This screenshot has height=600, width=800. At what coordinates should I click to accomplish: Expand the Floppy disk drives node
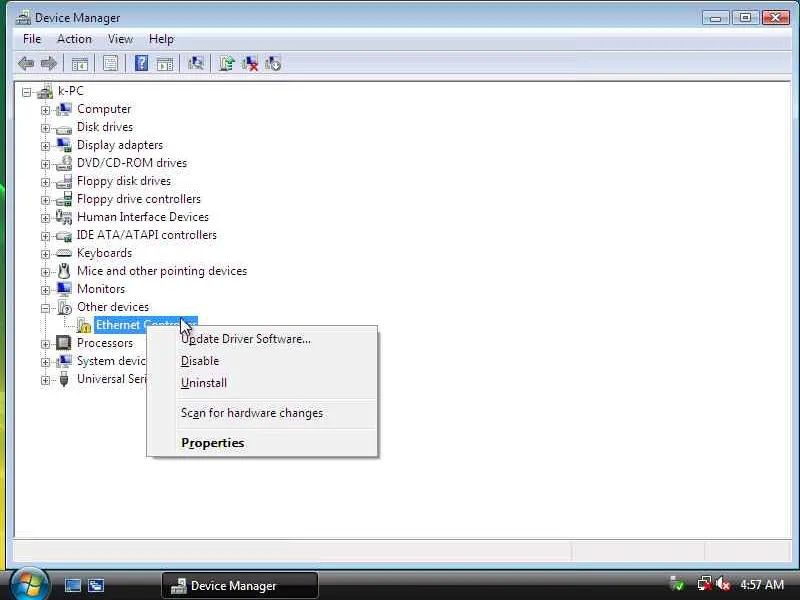(45, 182)
